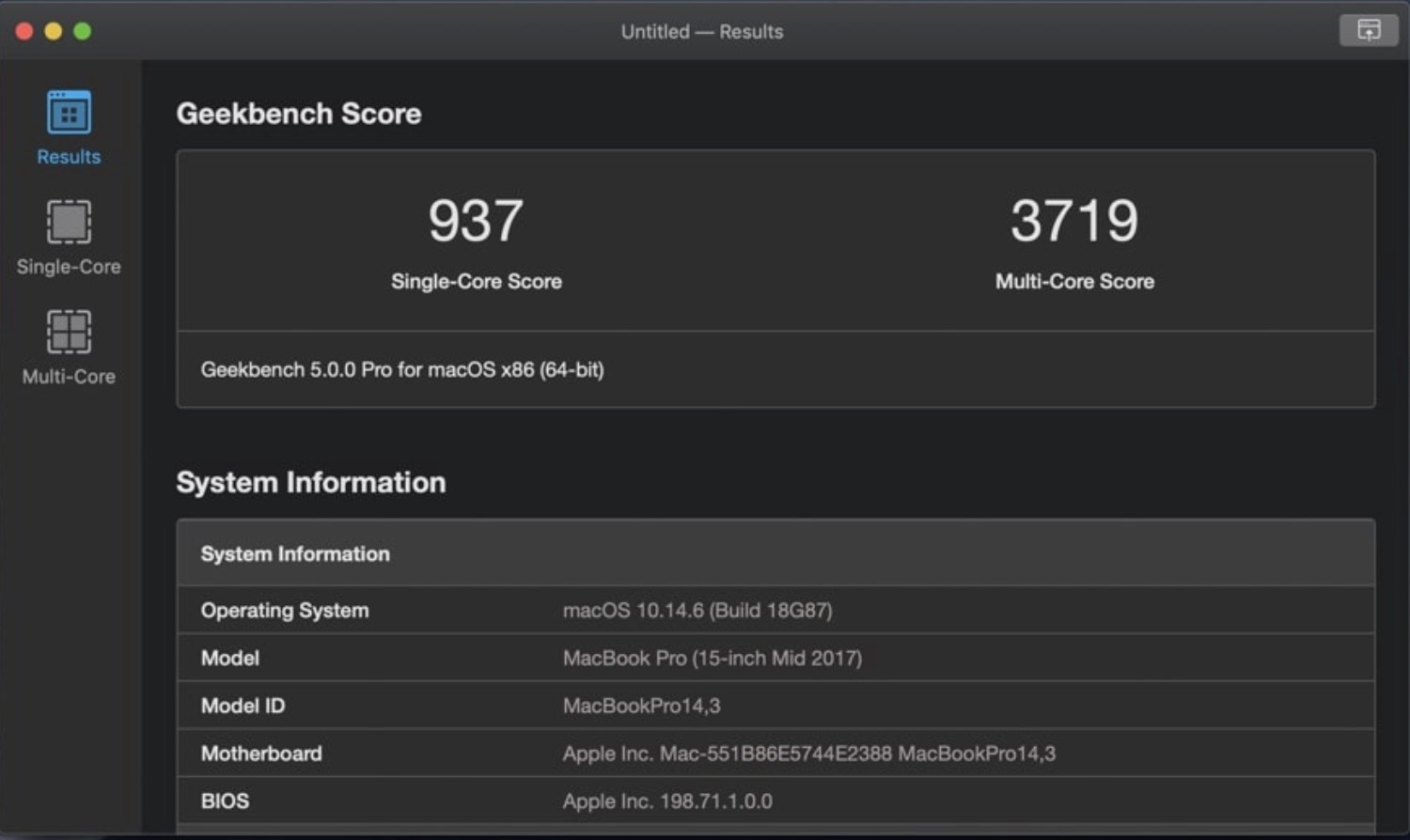Click MacBook Pro (15-inch Mid 2017) value

[713, 658]
